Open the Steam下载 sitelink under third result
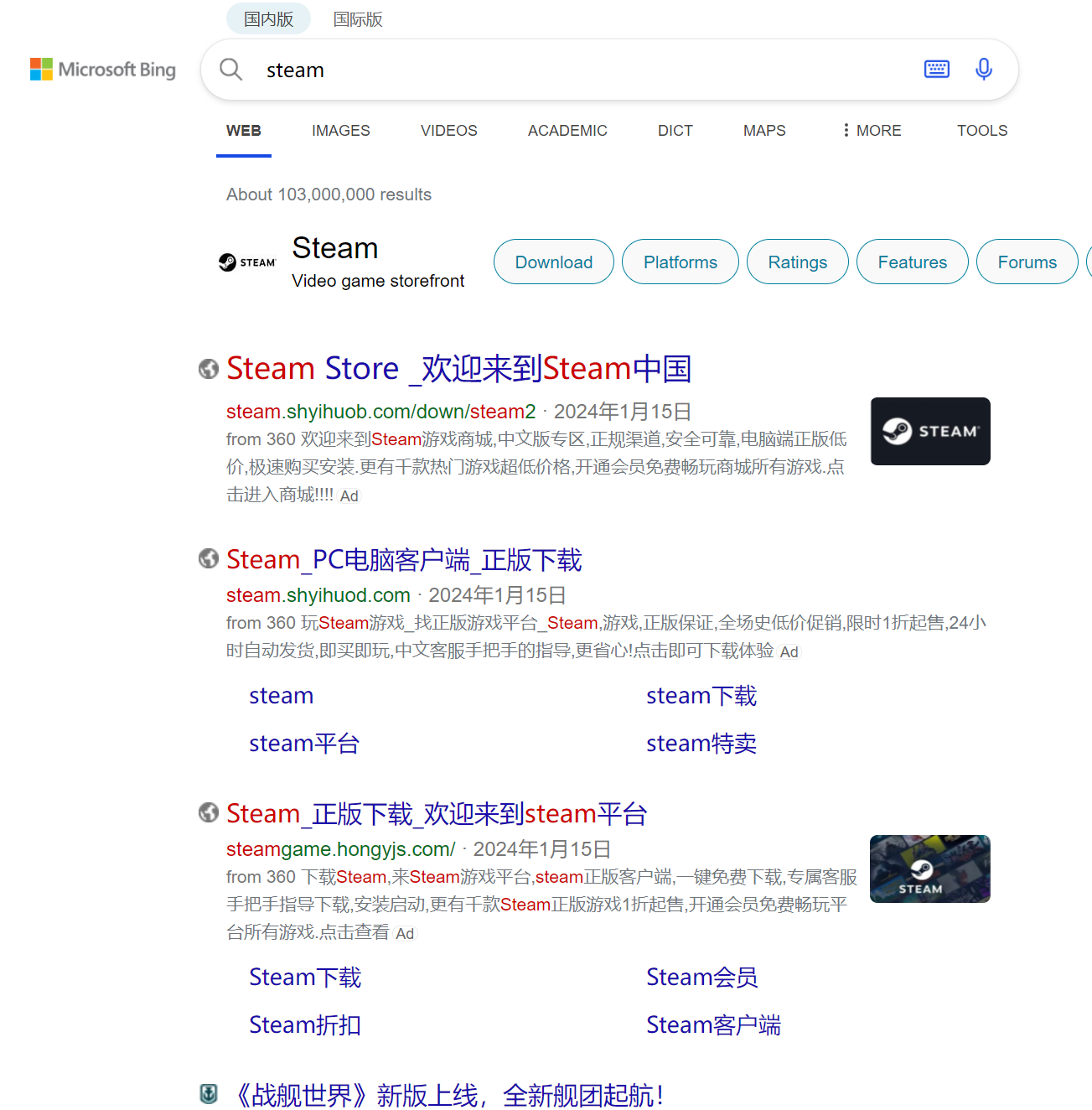This screenshot has width=1092, height=1110. pos(305,978)
